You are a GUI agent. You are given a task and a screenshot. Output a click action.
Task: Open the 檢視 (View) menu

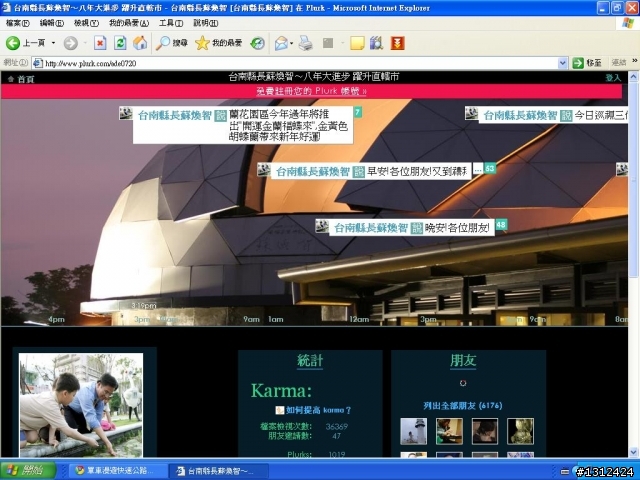pos(86,23)
